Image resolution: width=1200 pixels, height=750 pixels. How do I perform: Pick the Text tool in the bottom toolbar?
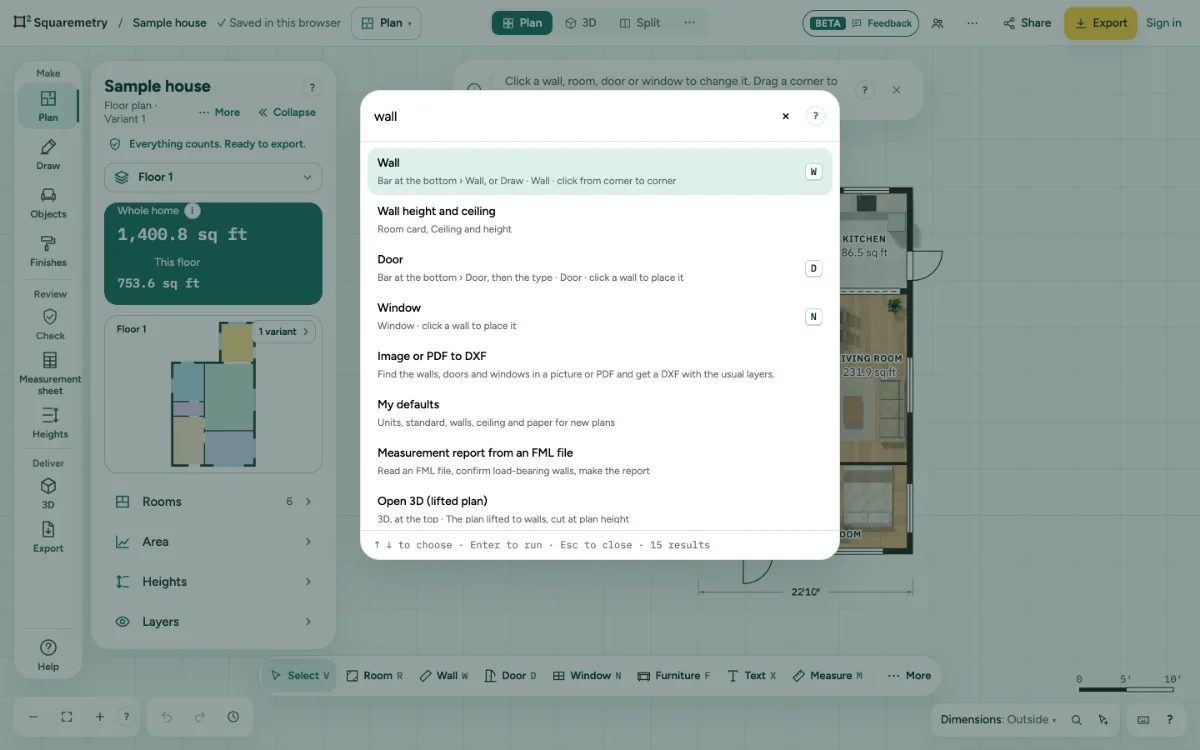(x=751, y=676)
